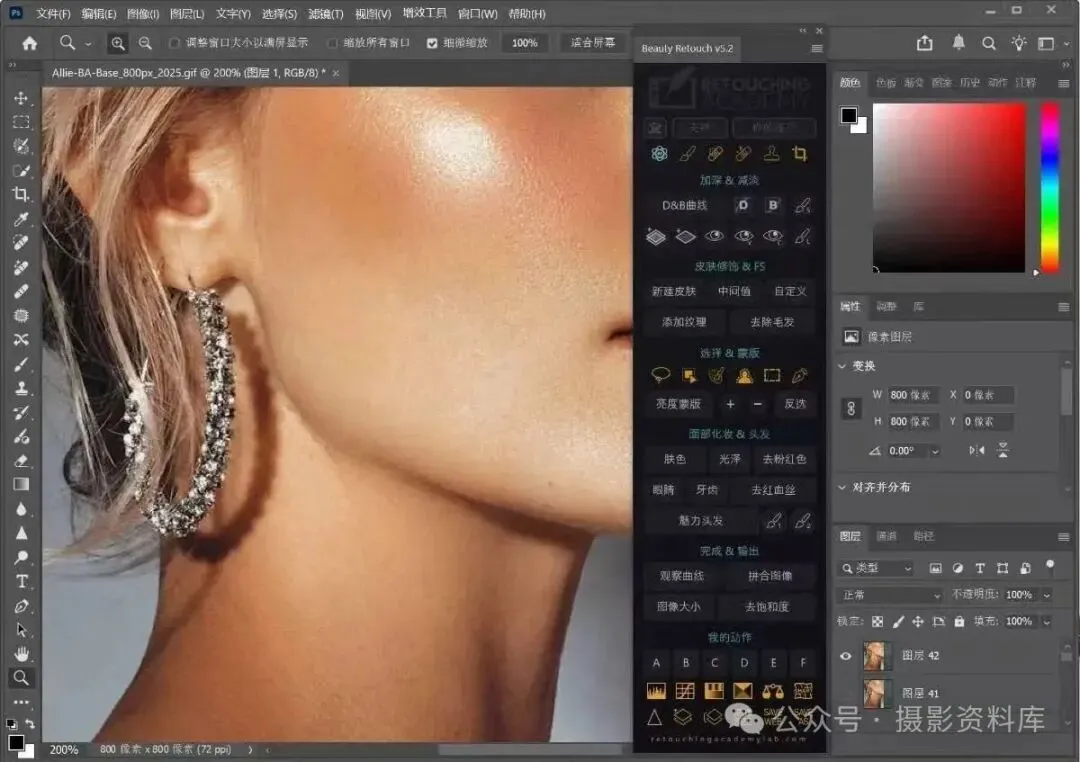
Task: Toggle the lock position icon in Layers
Action: tap(917, 621)
